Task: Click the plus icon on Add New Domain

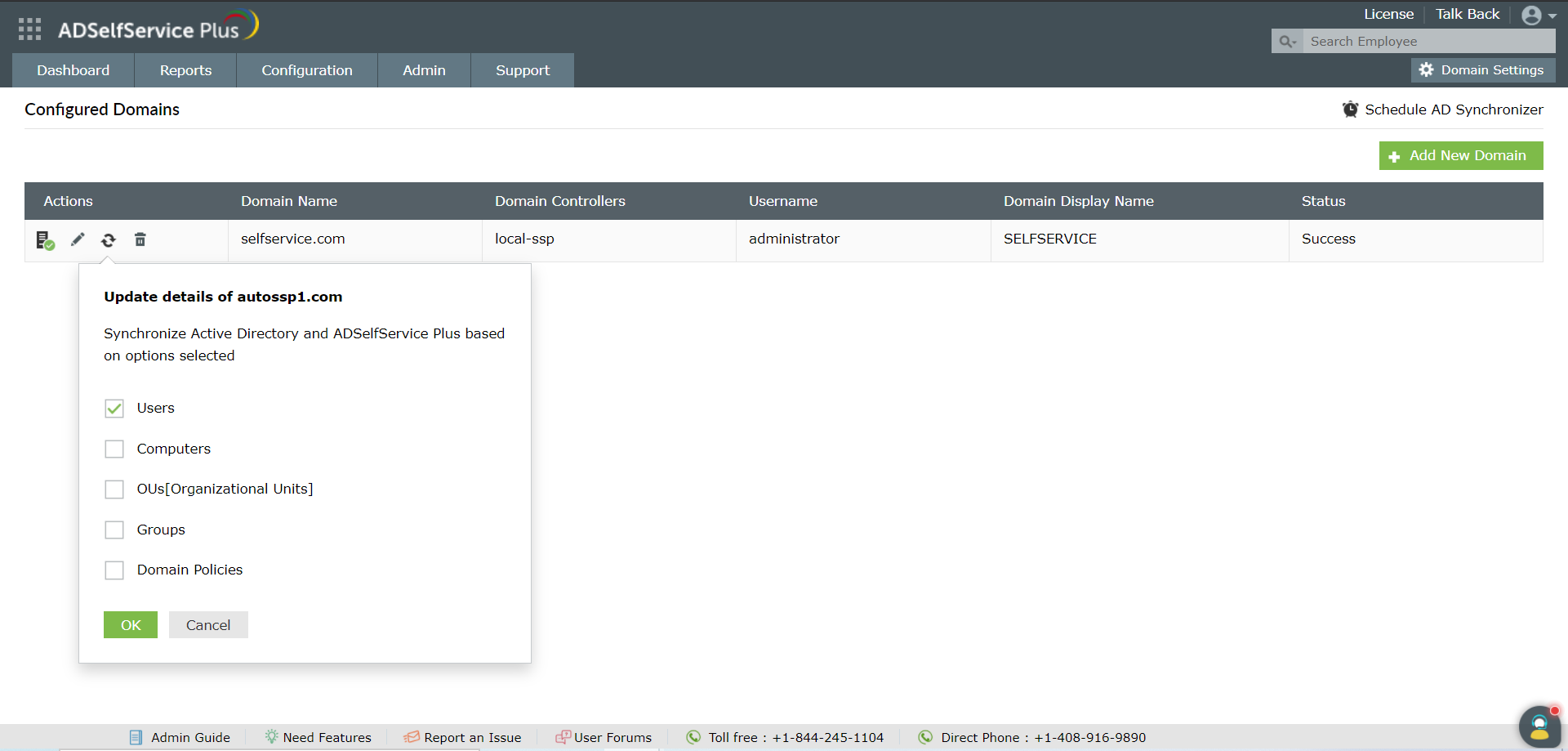Action: (x=1394, y=156)
